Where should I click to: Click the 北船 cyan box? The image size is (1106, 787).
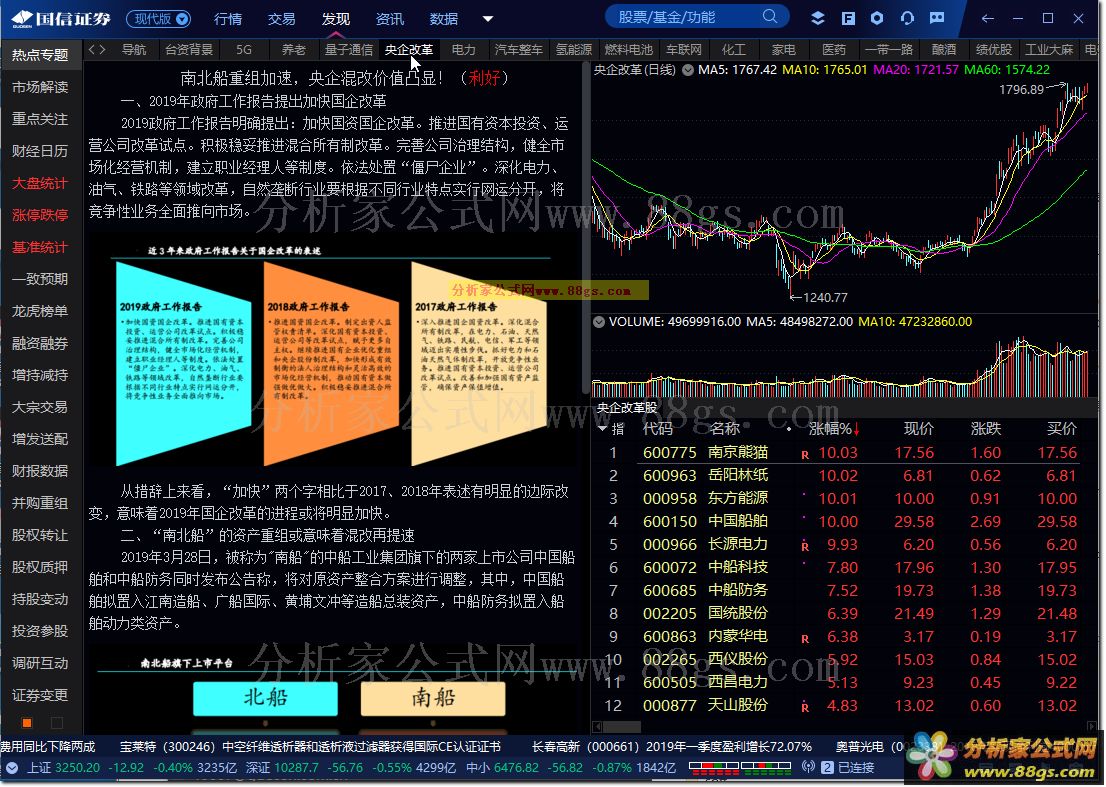point(265,697)
